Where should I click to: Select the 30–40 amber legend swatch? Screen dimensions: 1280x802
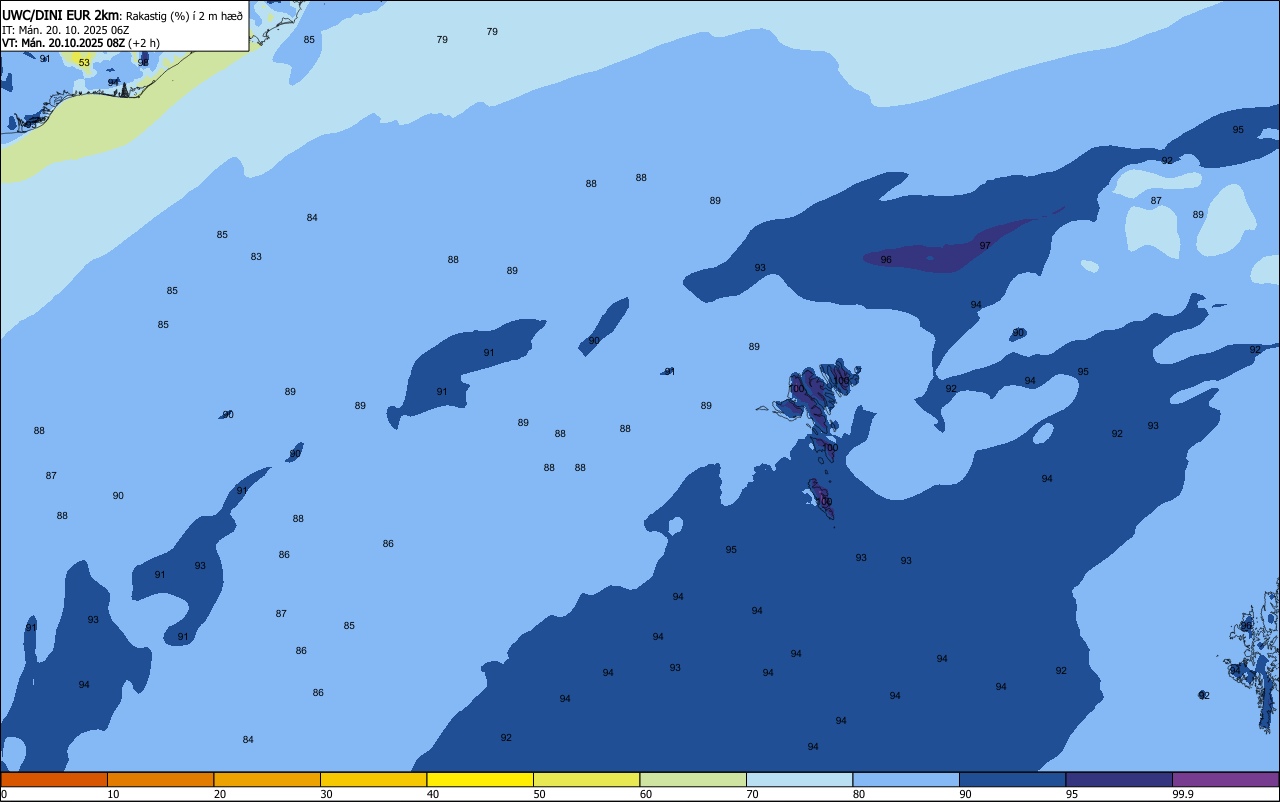coord(373,779)
